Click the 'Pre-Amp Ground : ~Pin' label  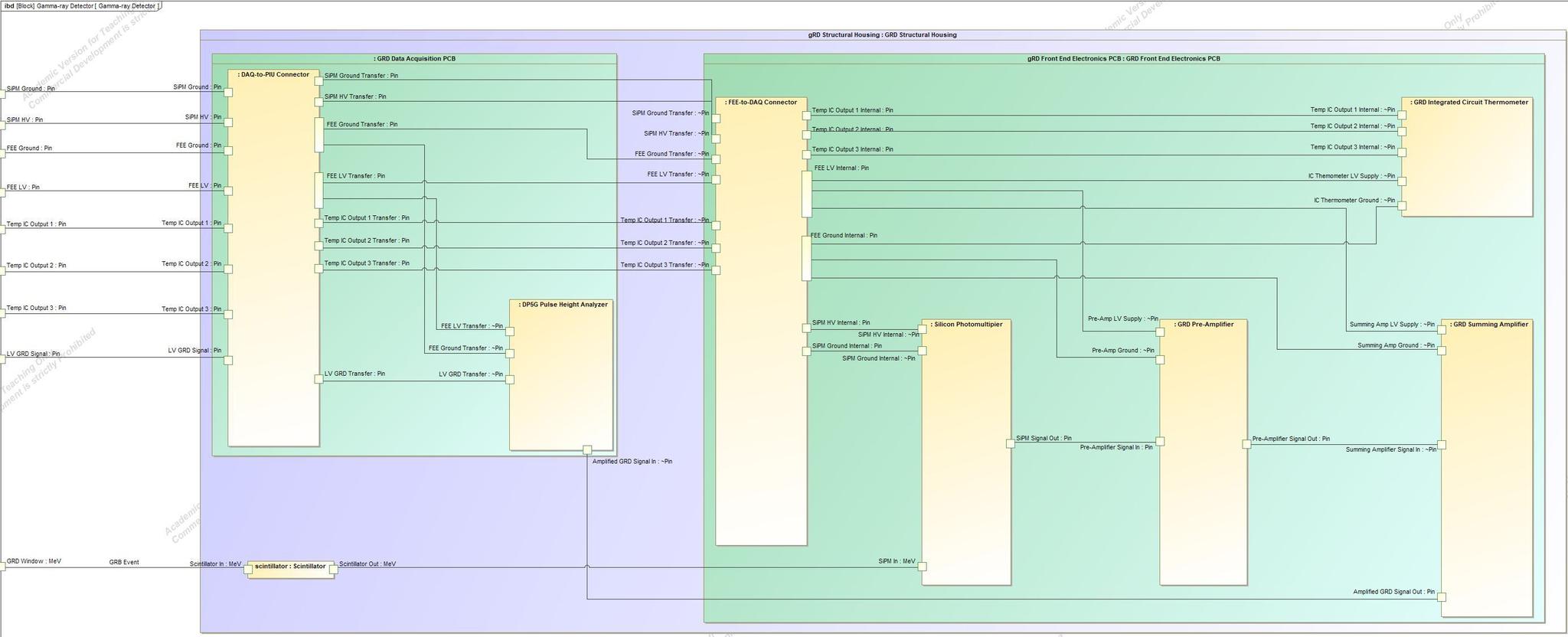pyautogui.click(x=1123, y=351)
